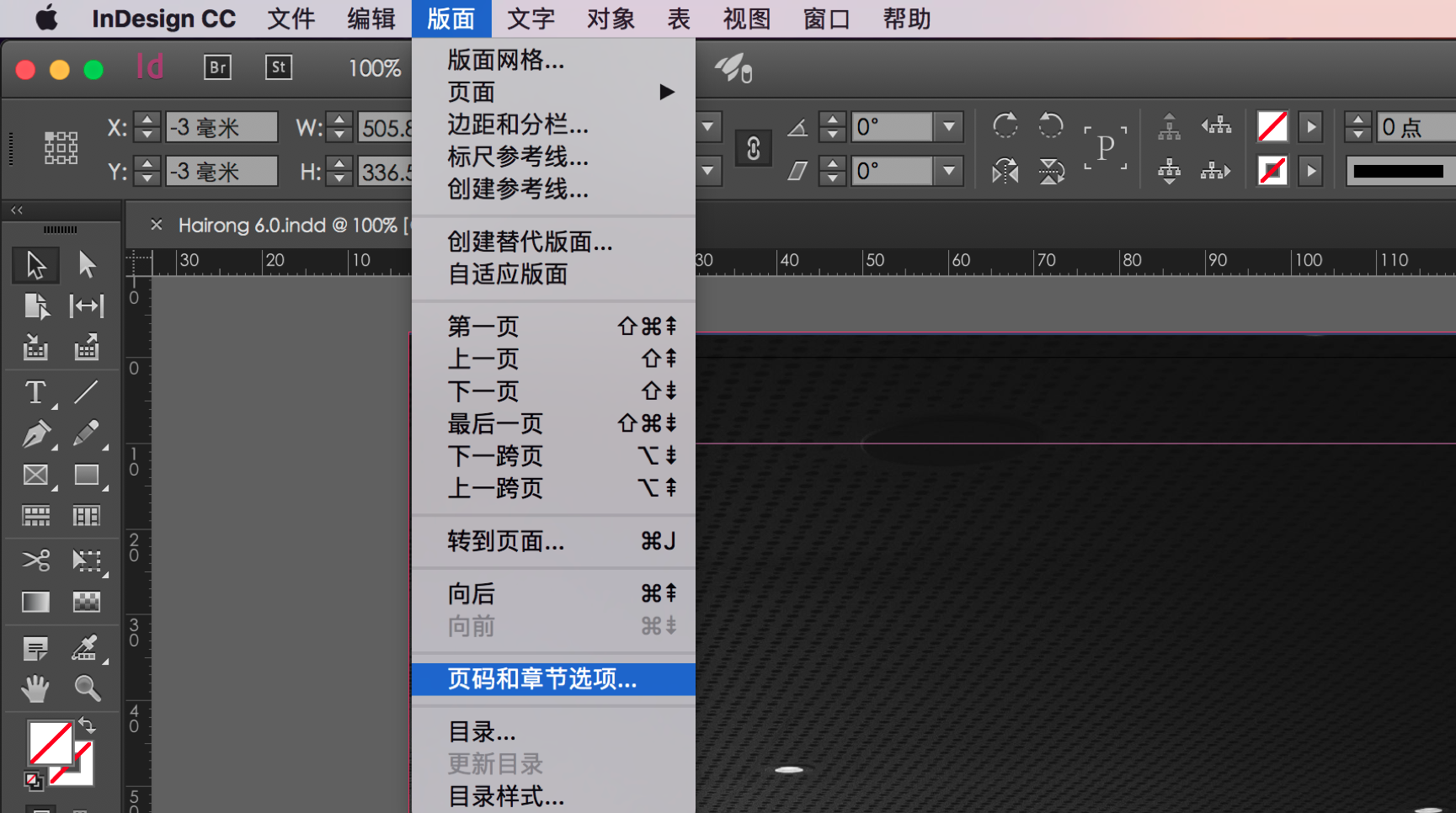Select the Scissors tool
This screenshot has width=1456, height=813.
coord(35,561)
